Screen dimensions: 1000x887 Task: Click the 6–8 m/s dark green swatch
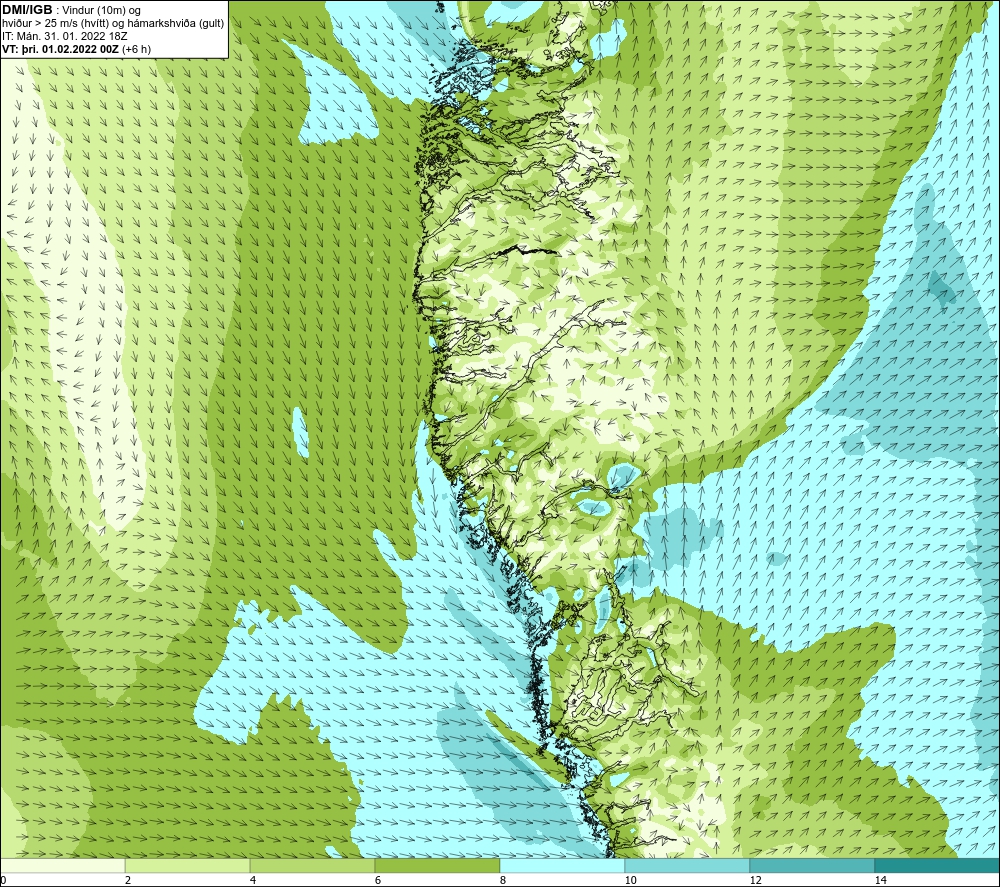pyautogui.click(x=437, y=865)
